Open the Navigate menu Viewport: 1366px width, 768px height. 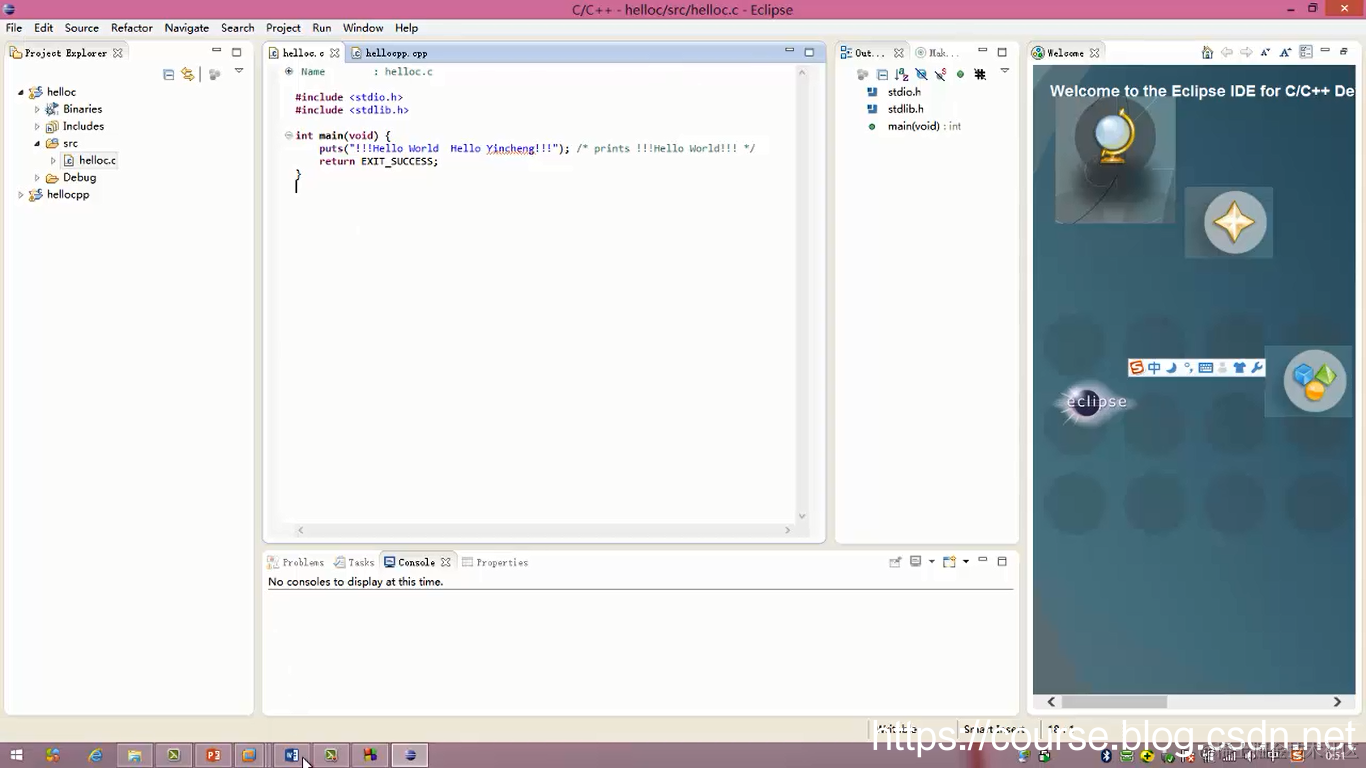(187, 28)
